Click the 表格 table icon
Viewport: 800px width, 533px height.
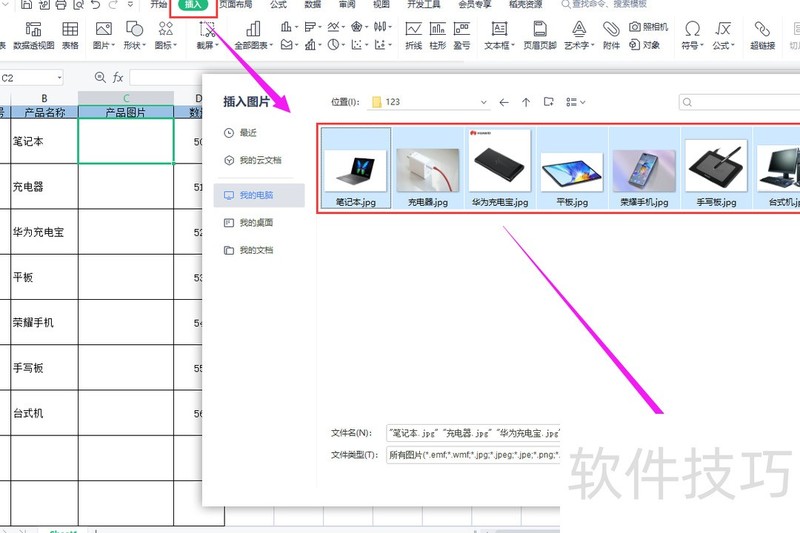[x=70, y=35]
